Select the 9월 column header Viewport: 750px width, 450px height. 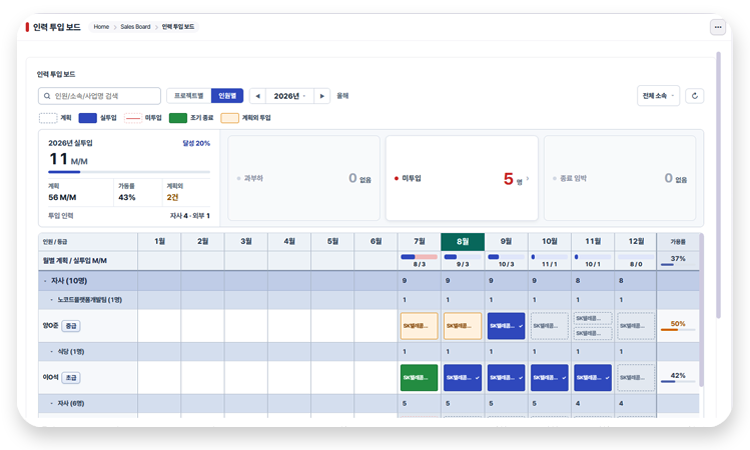[506, 241]
